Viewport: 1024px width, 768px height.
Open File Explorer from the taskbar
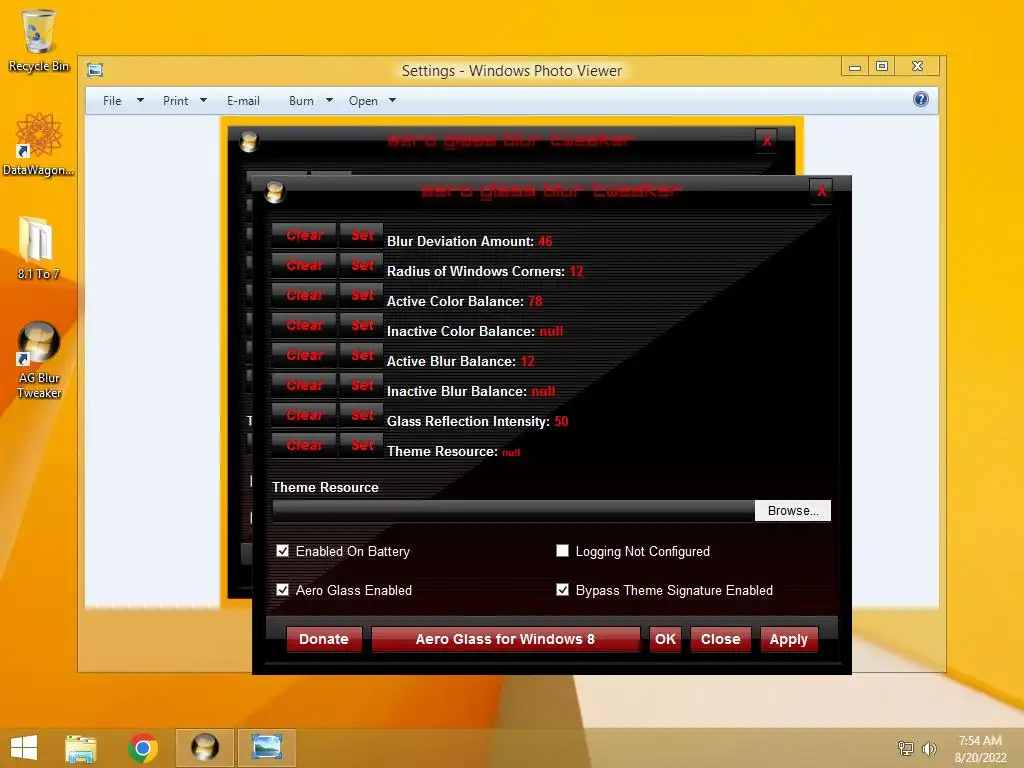point(81,748)
